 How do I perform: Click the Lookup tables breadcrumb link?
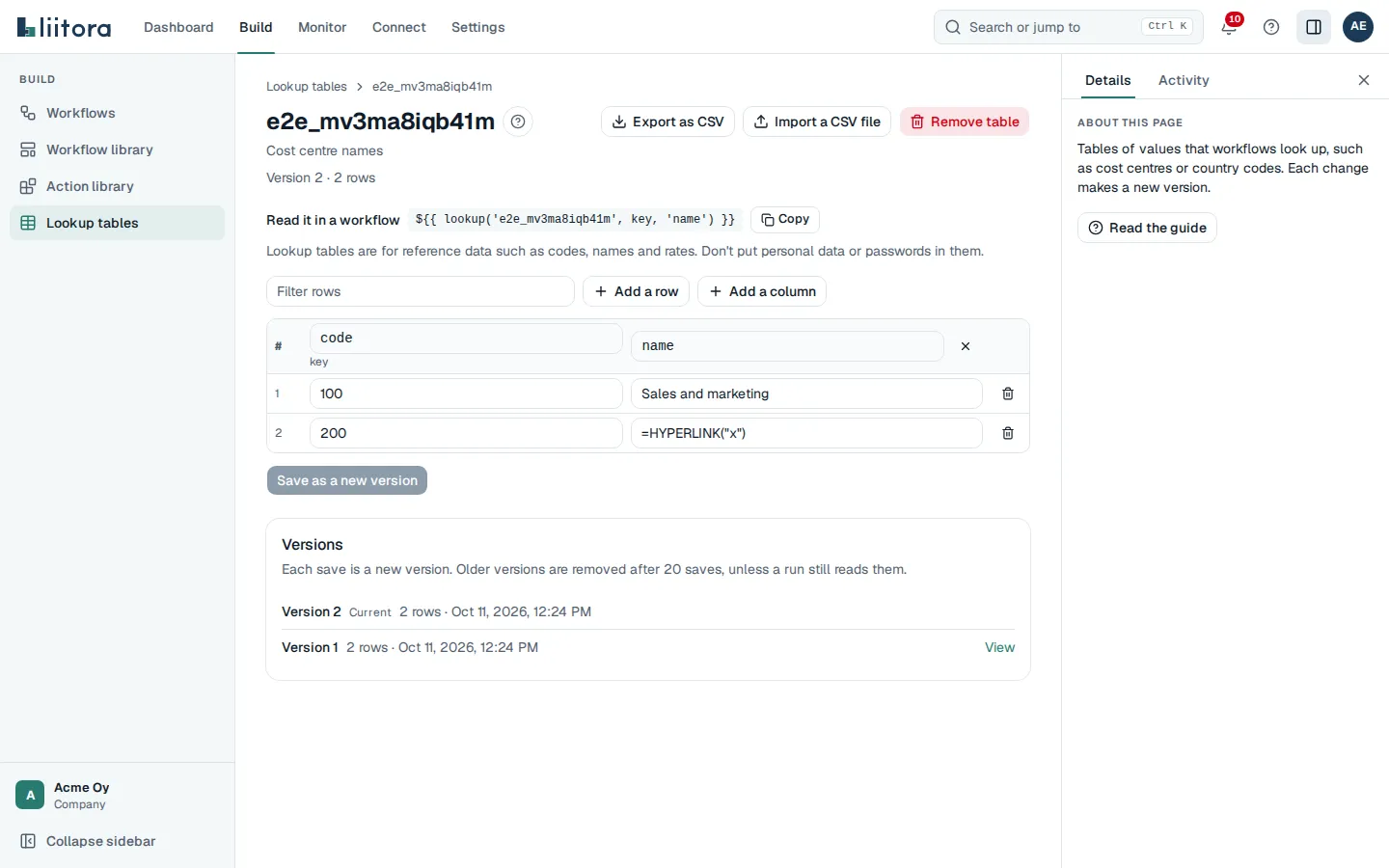click(x=306, y=87)
